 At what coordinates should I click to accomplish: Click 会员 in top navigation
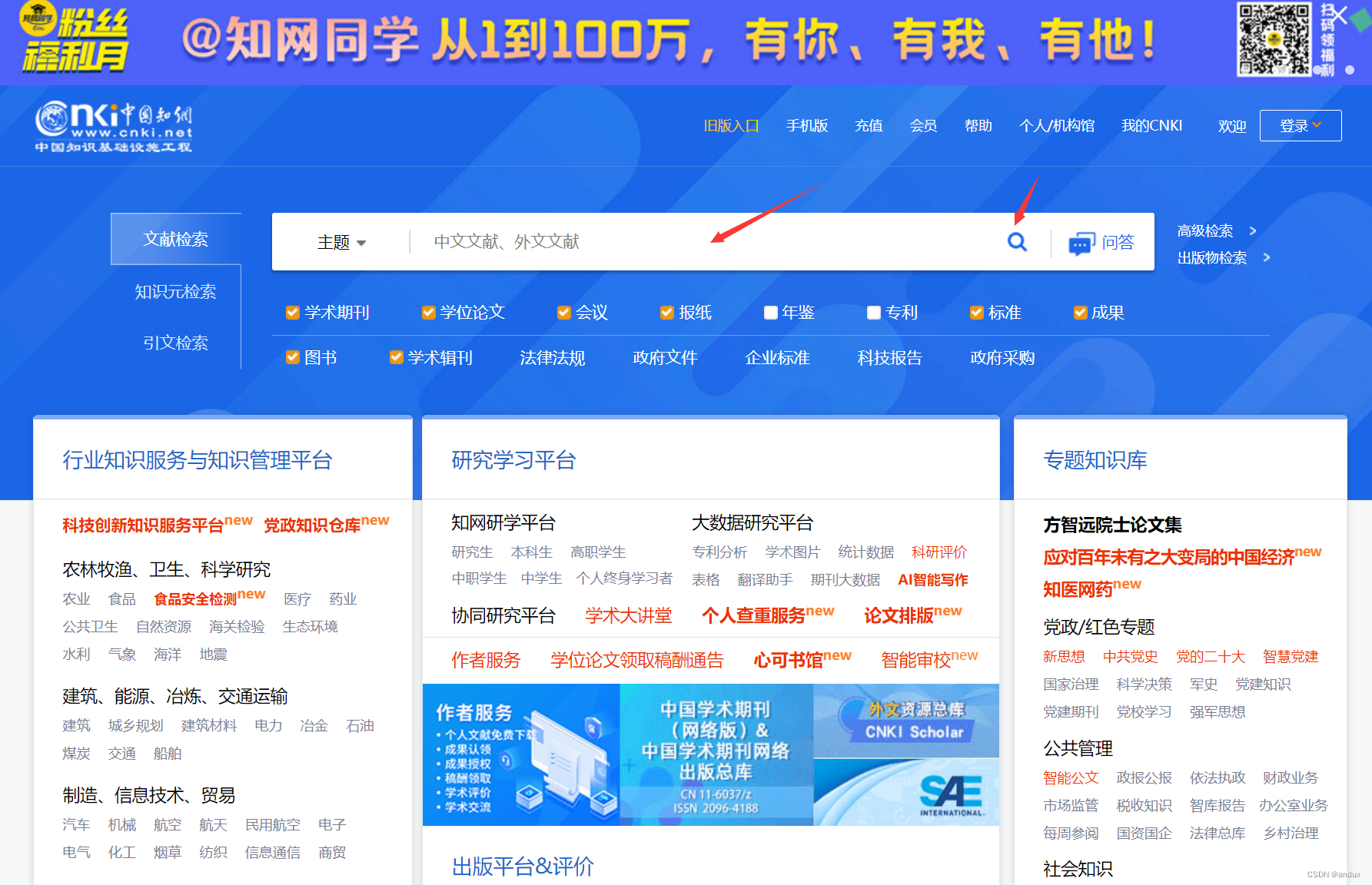923,126
